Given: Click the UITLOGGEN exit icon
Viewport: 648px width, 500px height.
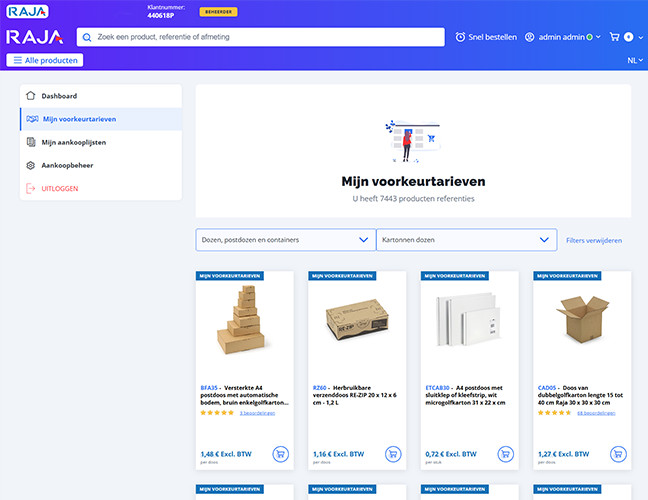Looking at the screenshot, I should coord(31,188).
